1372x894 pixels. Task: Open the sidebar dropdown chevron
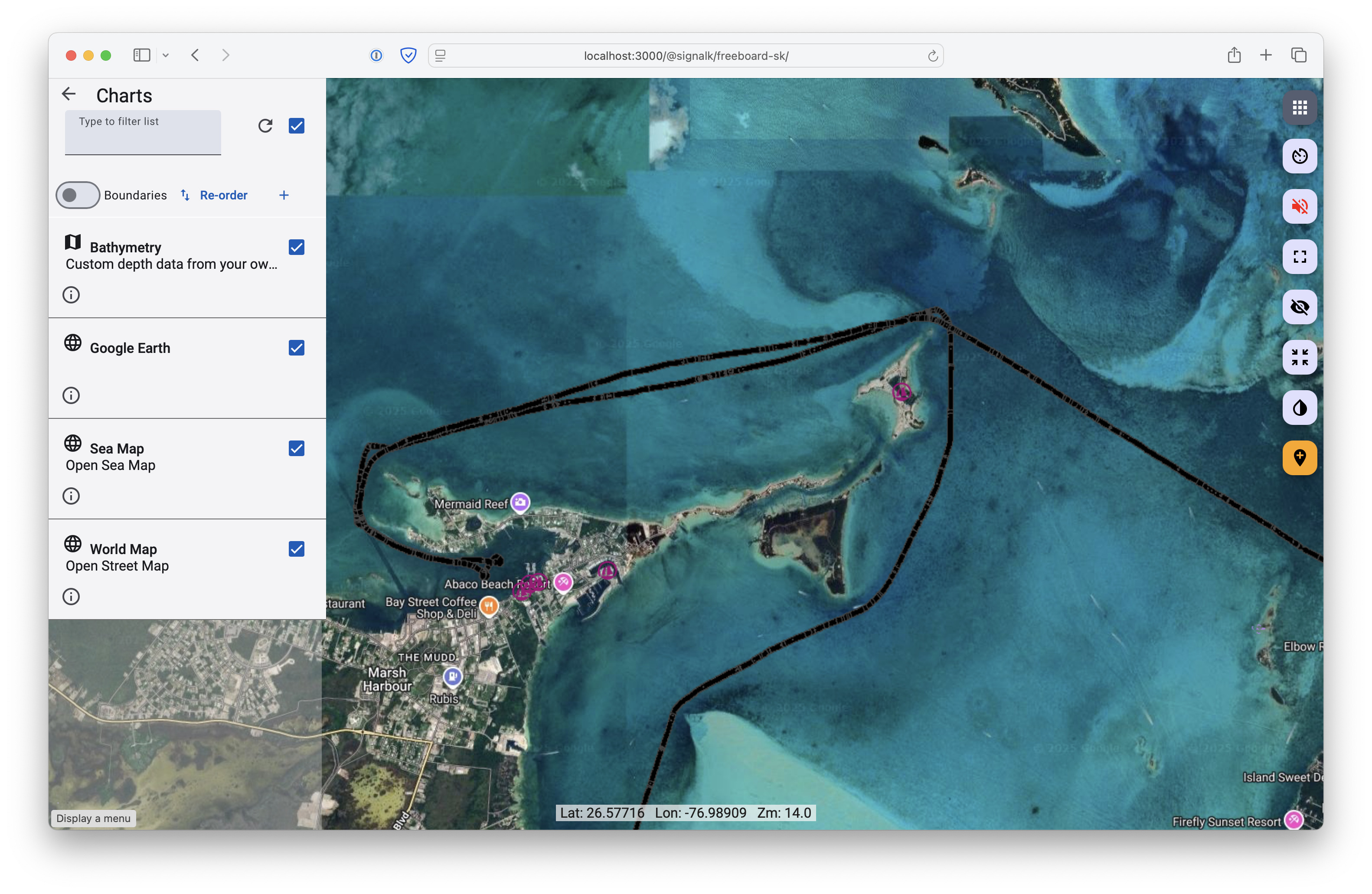pyautogui.click(x=166, y=55)
